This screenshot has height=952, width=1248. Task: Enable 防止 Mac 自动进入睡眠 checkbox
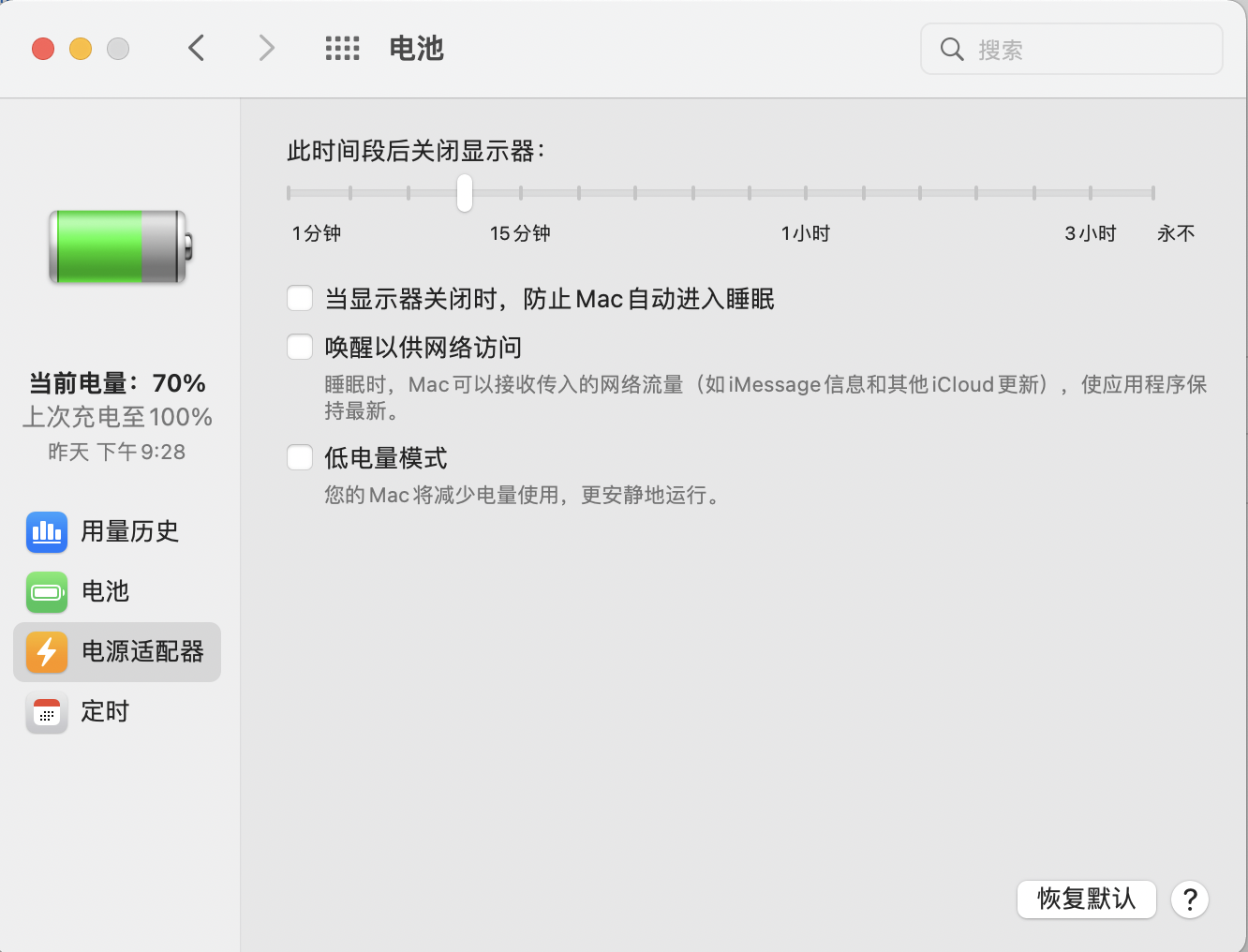[x=300, y=299]
